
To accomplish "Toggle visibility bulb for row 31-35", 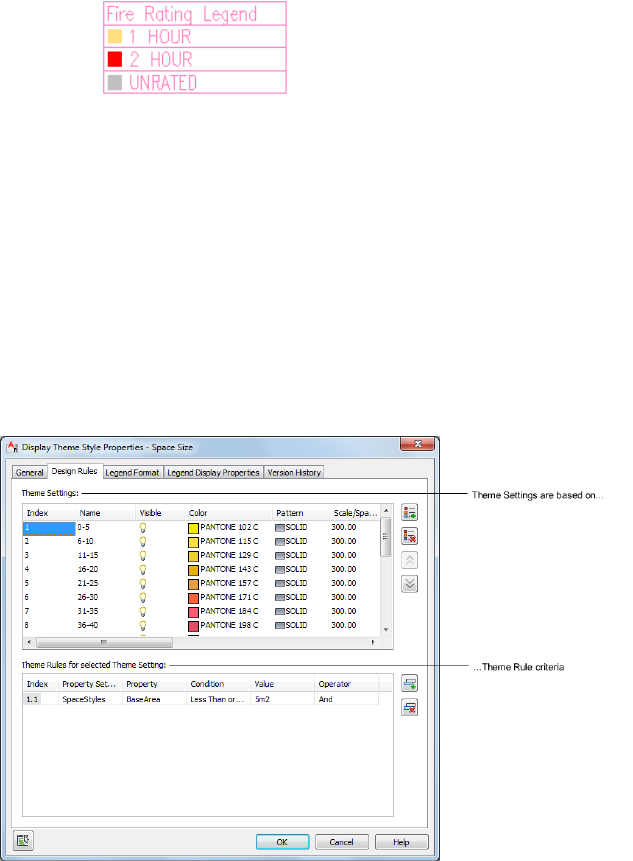I will point(143,612).
